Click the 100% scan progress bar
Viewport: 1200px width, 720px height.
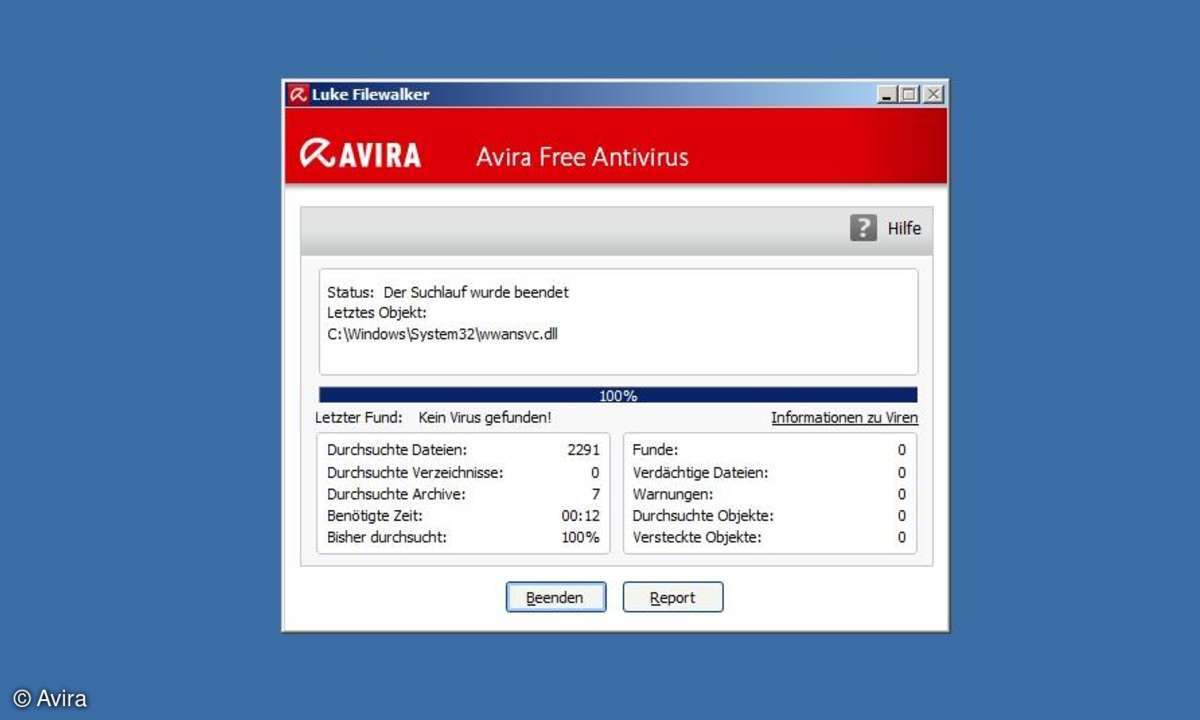coord(618,395)
